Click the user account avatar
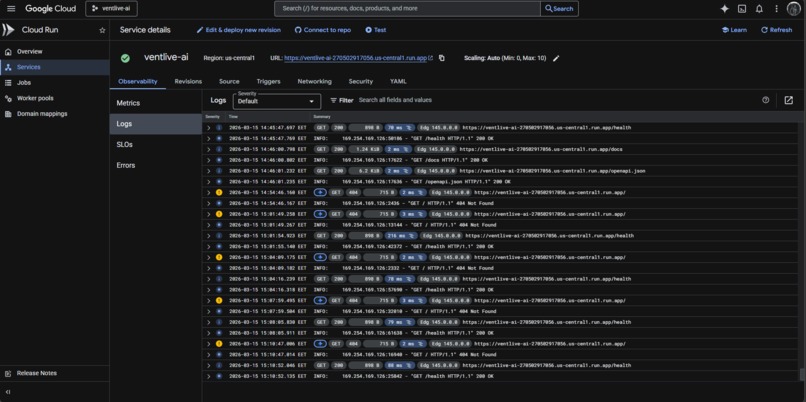The image size is (806, 402). [x=793, y=9]
